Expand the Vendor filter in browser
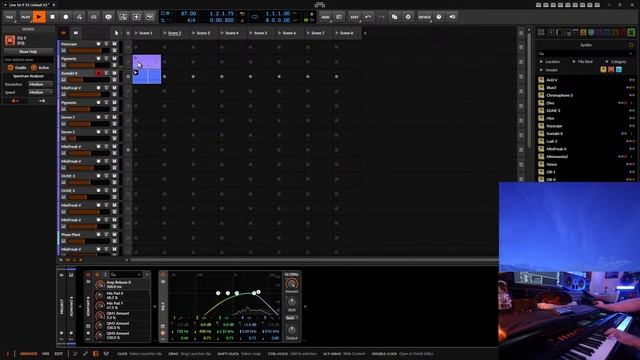Screen dimensions: 640x360 [x=549, y=70]
